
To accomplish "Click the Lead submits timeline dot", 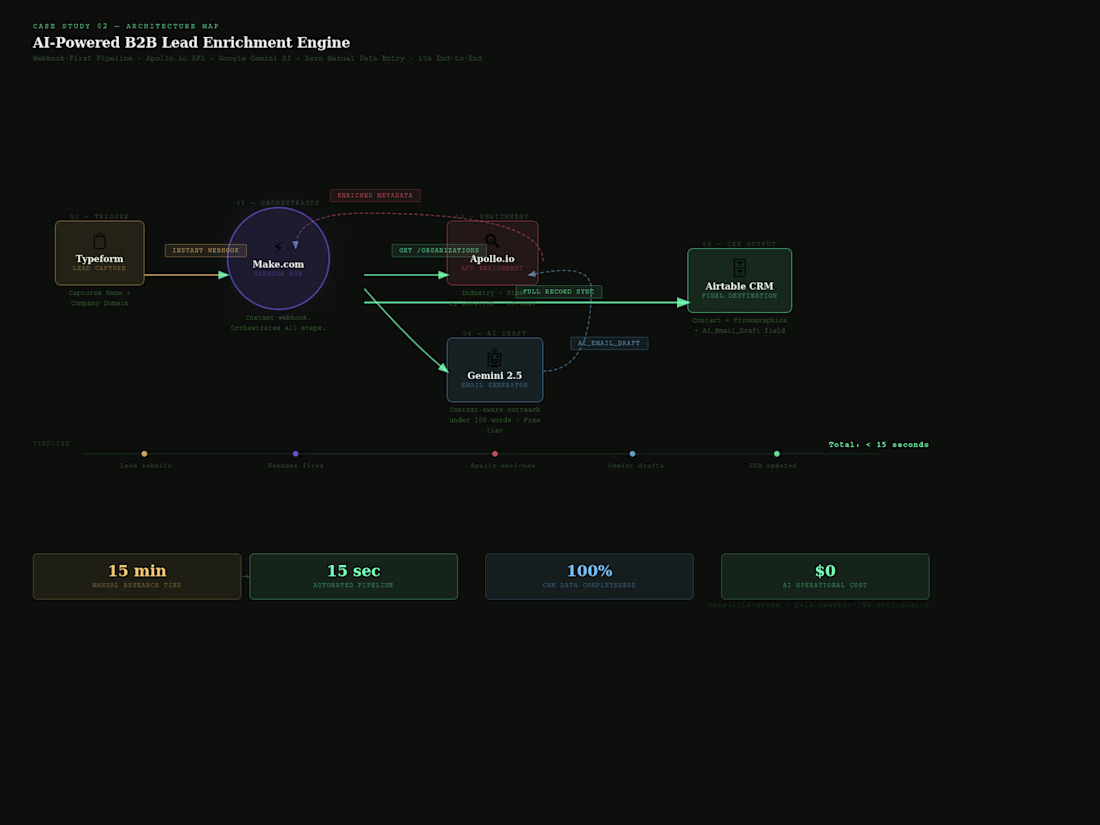I will click(145, 454).
